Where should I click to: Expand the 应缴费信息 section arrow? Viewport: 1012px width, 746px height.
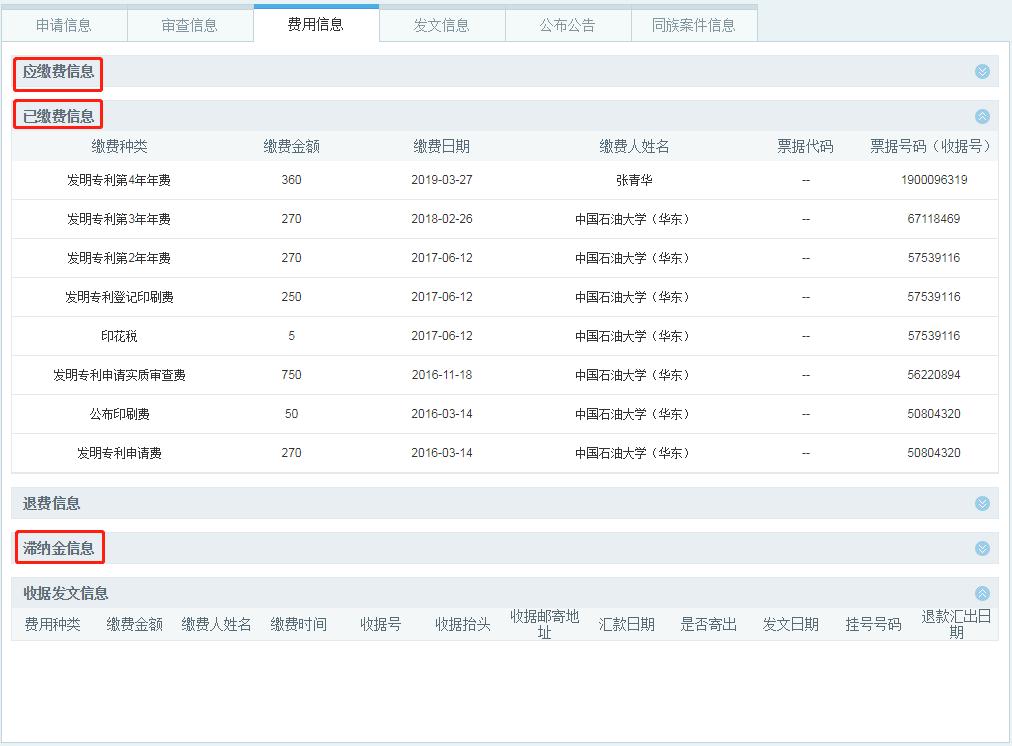(x=982, y=72)
